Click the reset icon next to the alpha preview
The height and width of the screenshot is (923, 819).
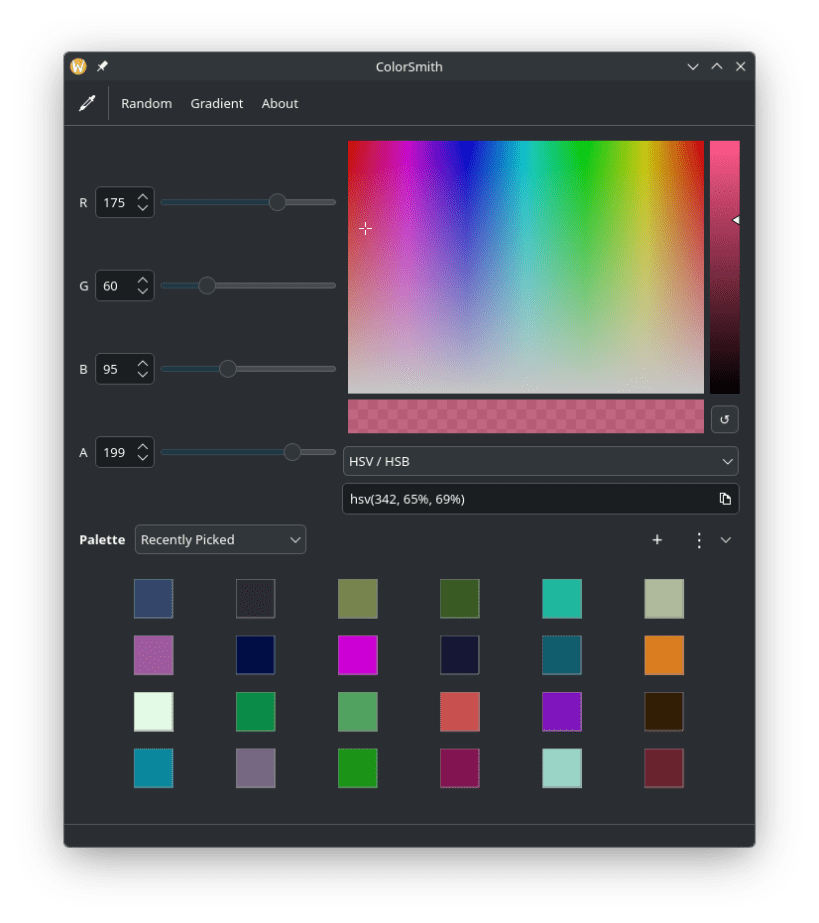click(724, 419)
